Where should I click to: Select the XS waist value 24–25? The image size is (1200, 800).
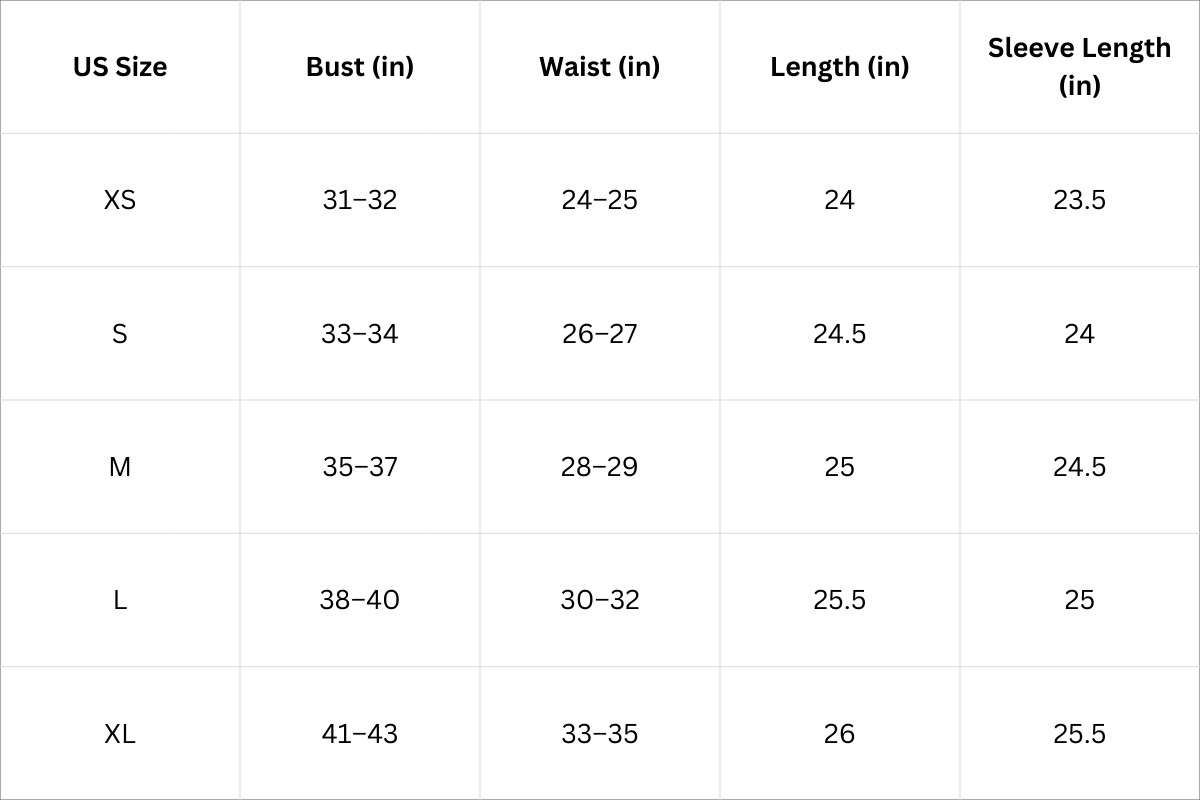[600, 200]
